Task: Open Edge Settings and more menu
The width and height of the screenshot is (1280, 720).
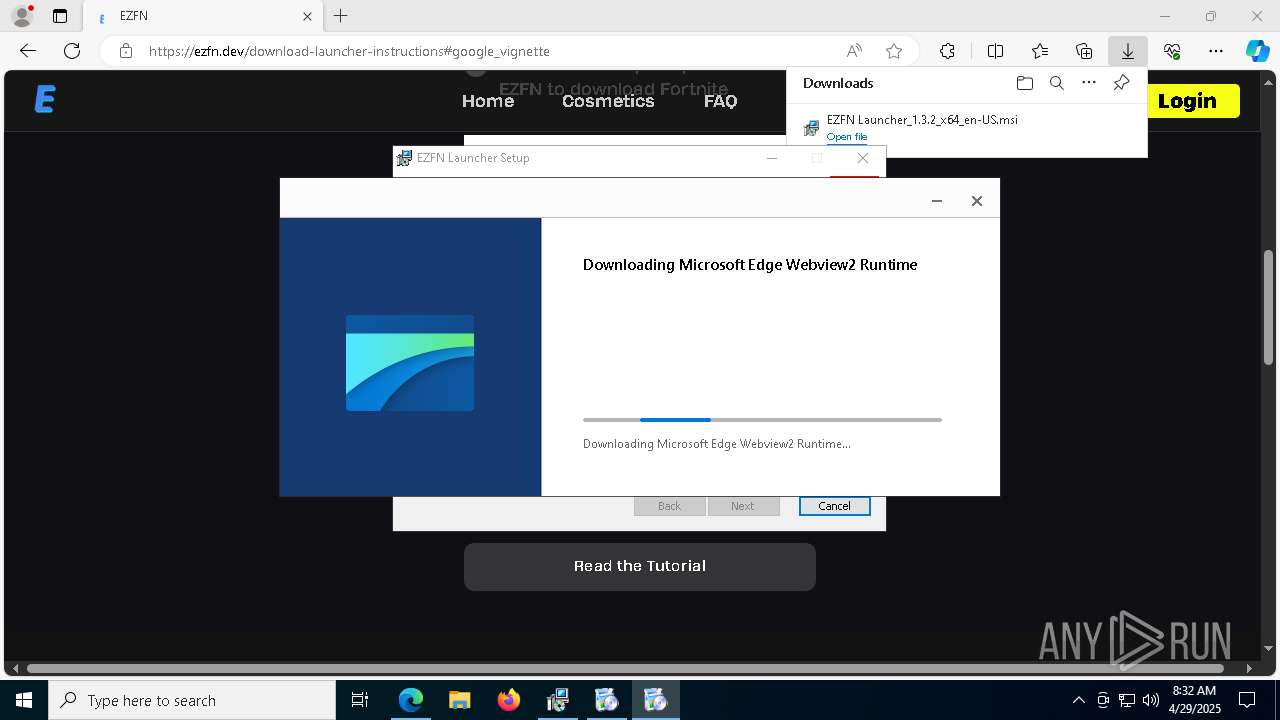Action: coord(1216,51)
